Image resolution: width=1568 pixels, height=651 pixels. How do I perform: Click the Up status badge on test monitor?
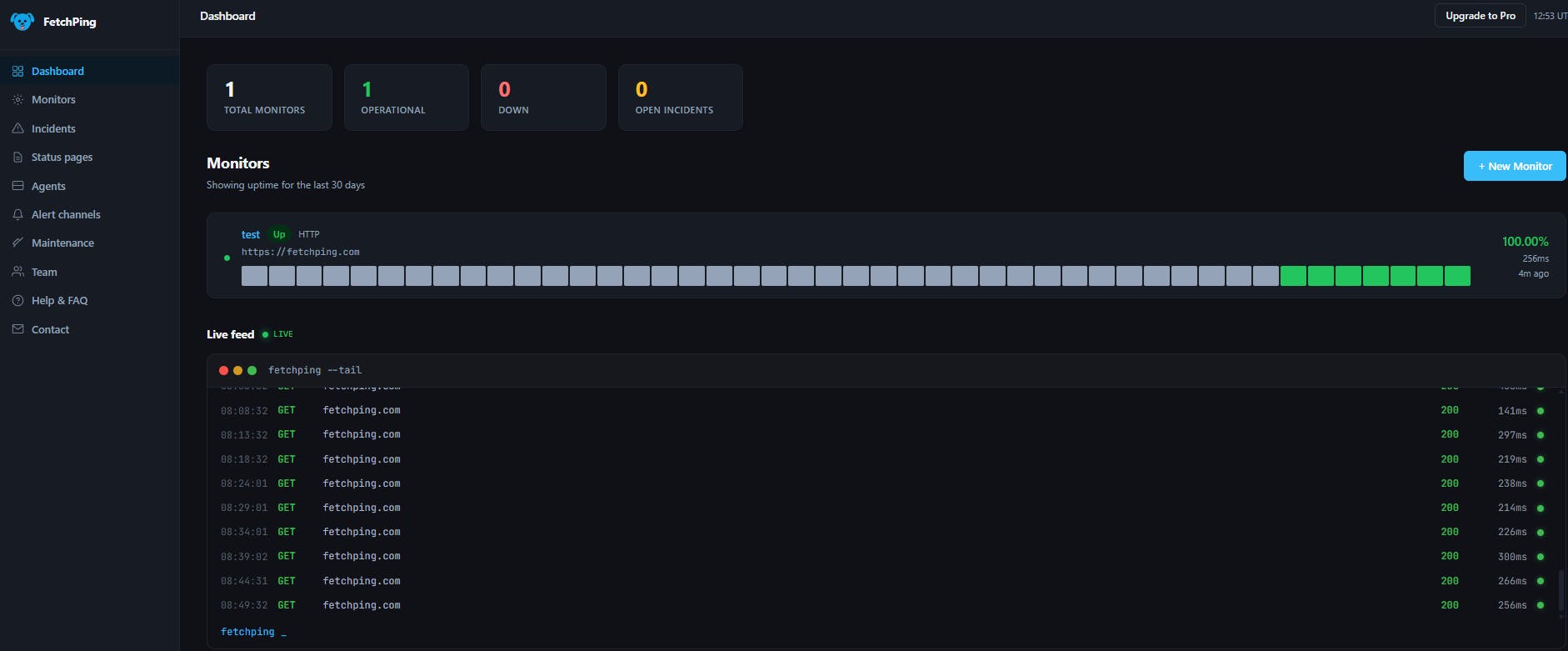coord(279,235)
